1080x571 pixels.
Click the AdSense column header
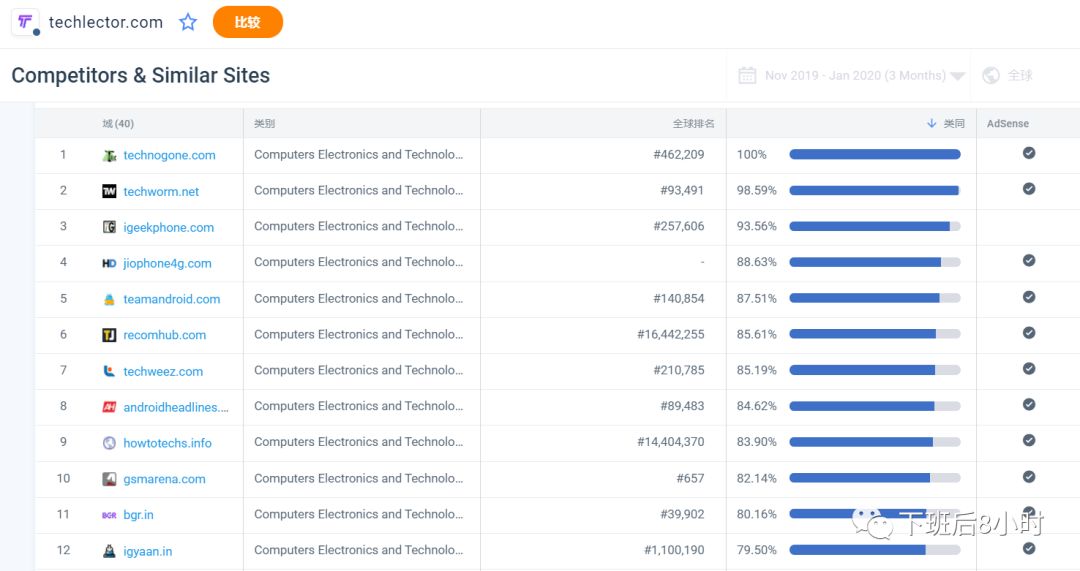point(1008,123)
